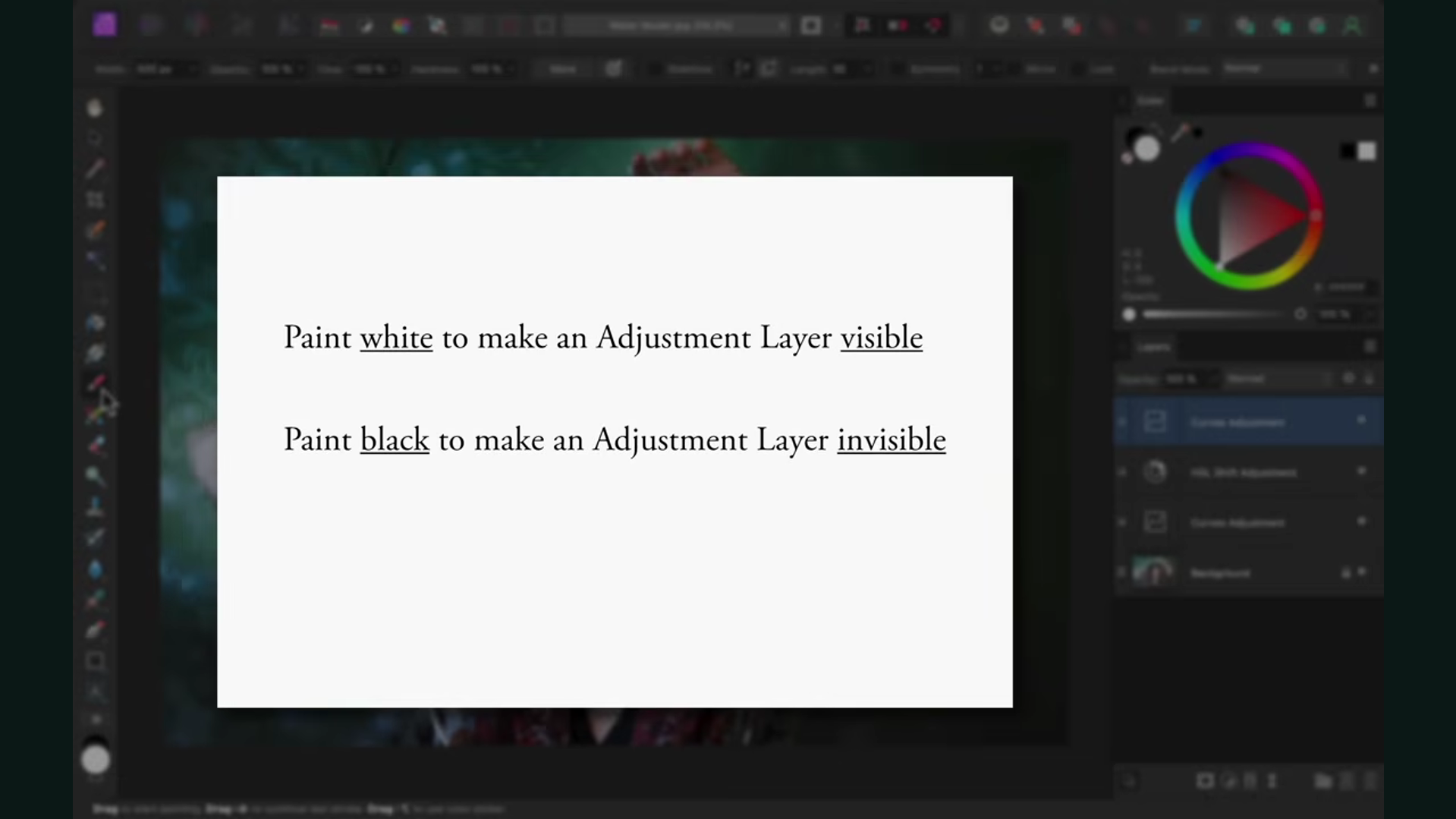This screenshot has height=819, width=1456.
Task: Select the Move tool
Action: (x=95, y=138)
